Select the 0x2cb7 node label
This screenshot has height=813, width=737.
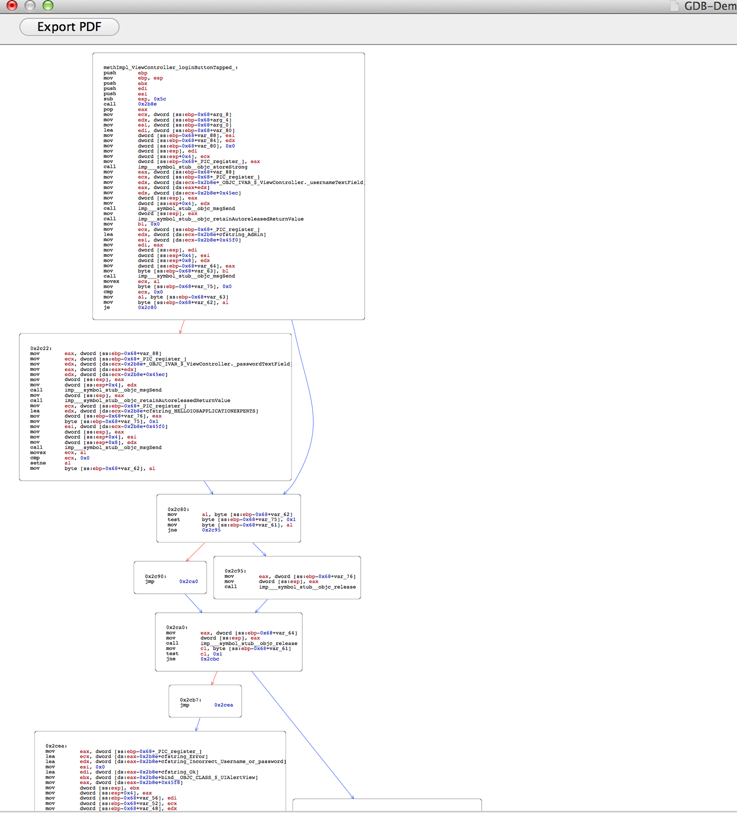click(x=191, y=699)
